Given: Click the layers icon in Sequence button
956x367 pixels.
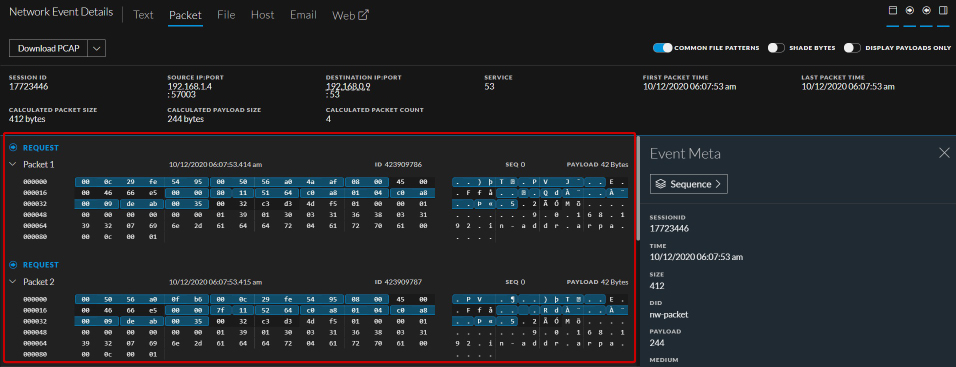Looking at the screenshot, I should [660, 184].
